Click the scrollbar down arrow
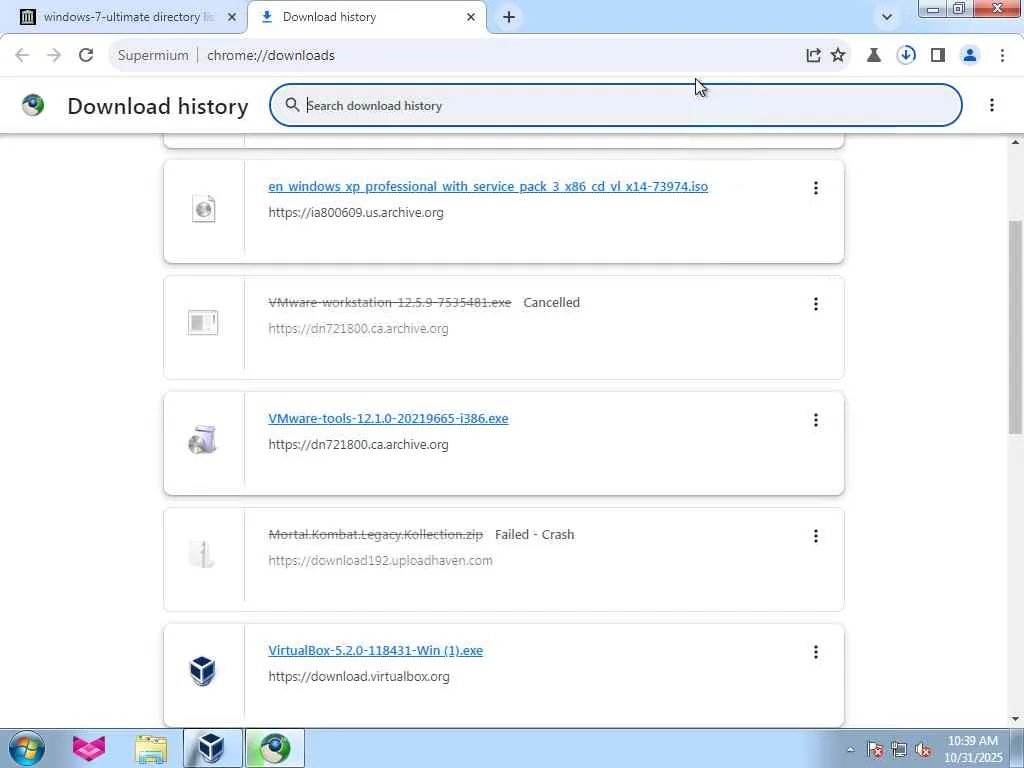 pyautogui.click(x=1015, y=720)
